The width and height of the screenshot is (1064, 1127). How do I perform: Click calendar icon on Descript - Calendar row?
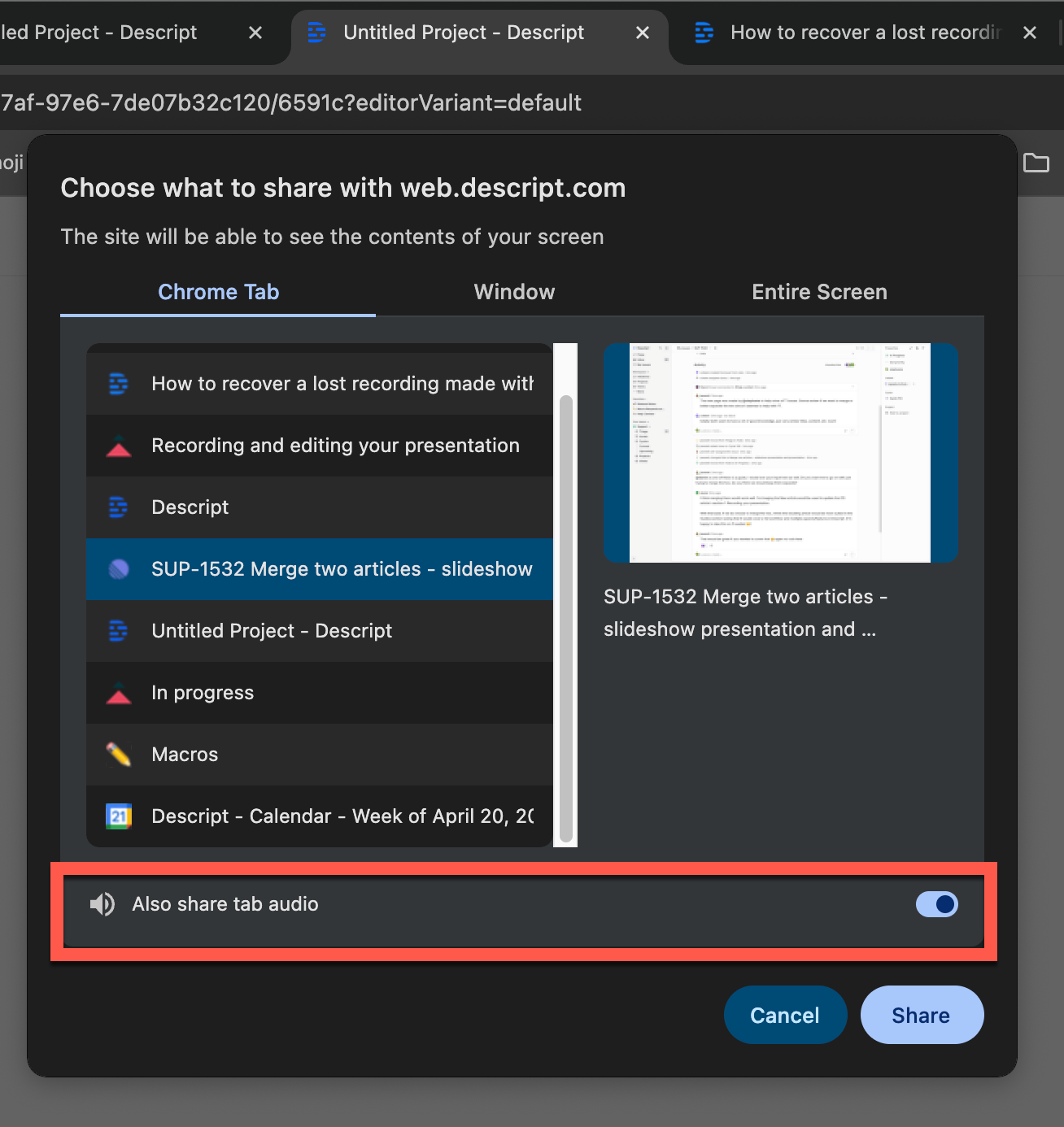click(119, 816)
